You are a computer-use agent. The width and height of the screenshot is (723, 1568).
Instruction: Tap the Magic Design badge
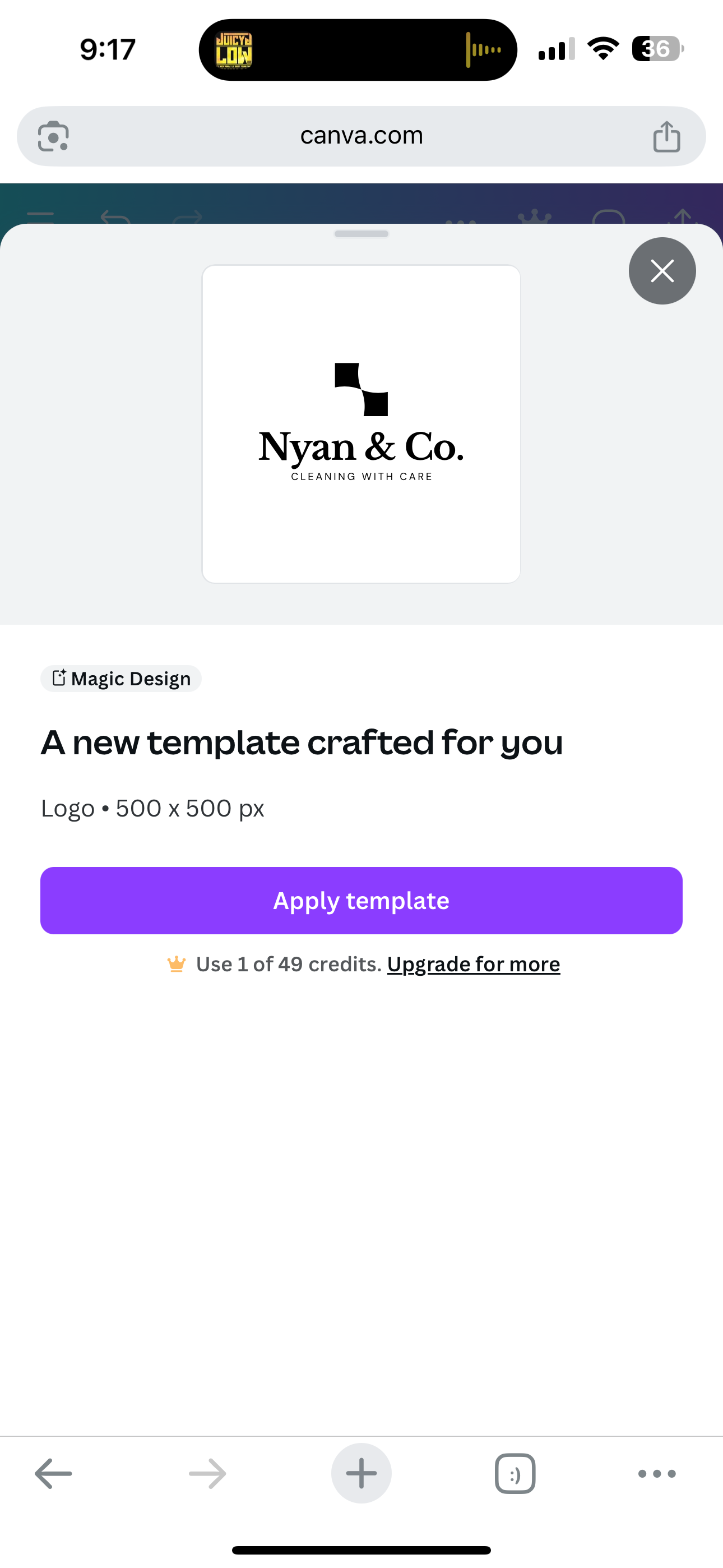pos(121,679)
